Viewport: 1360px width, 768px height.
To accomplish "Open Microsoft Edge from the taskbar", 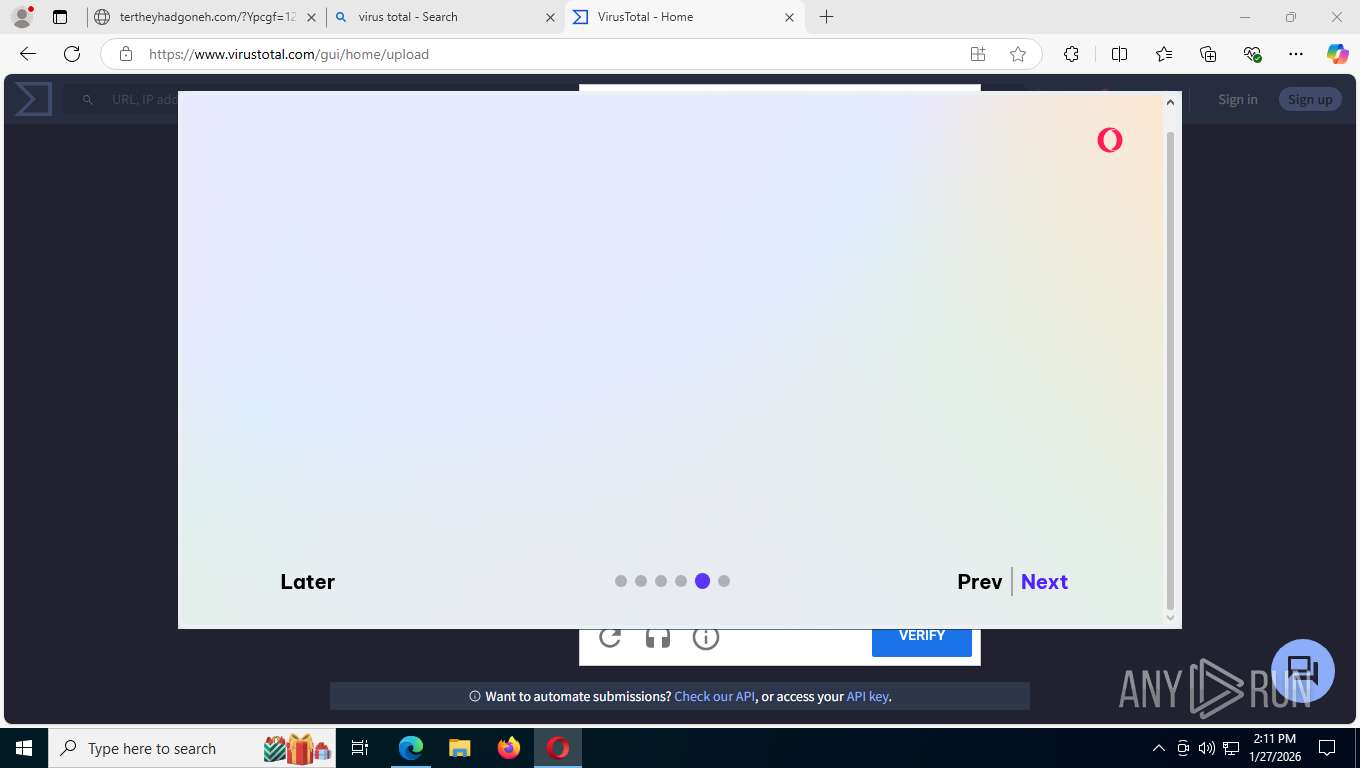I will coord(410,748).
